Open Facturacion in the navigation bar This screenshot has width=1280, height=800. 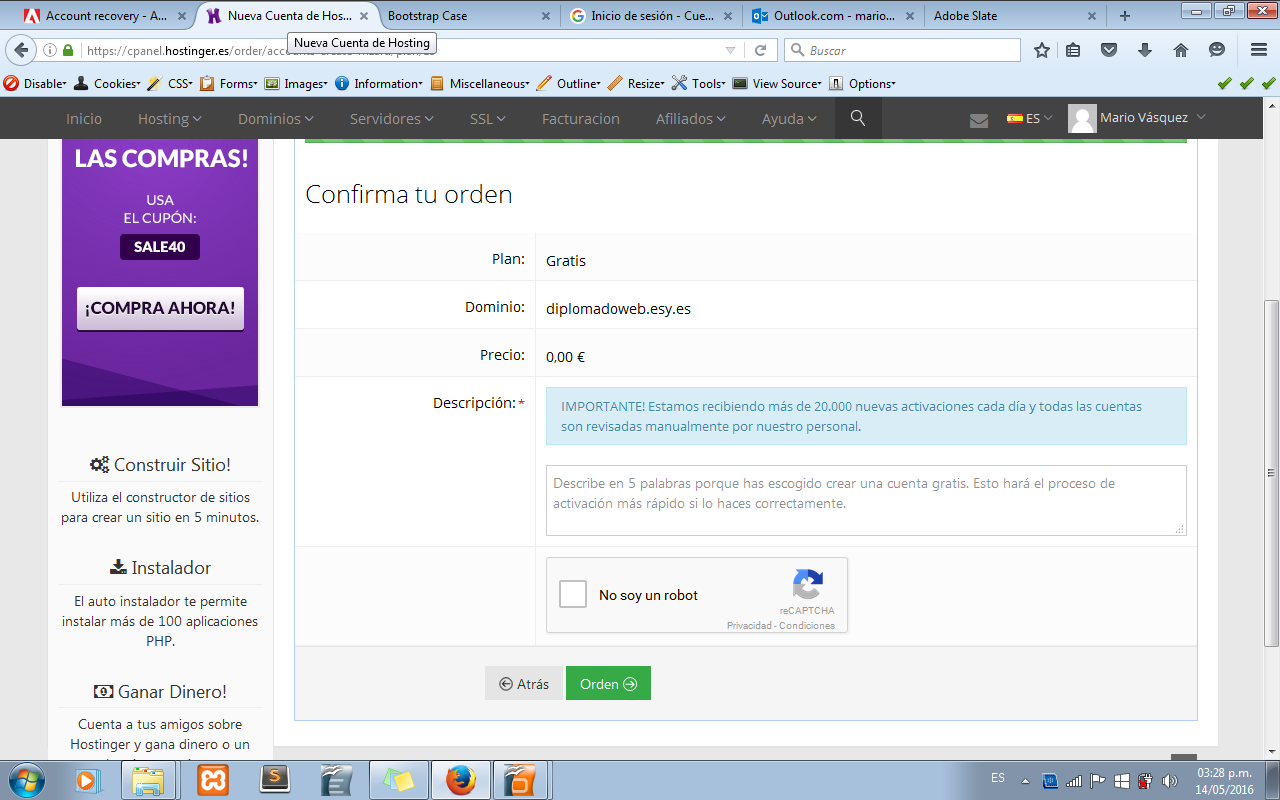(580, 118)
